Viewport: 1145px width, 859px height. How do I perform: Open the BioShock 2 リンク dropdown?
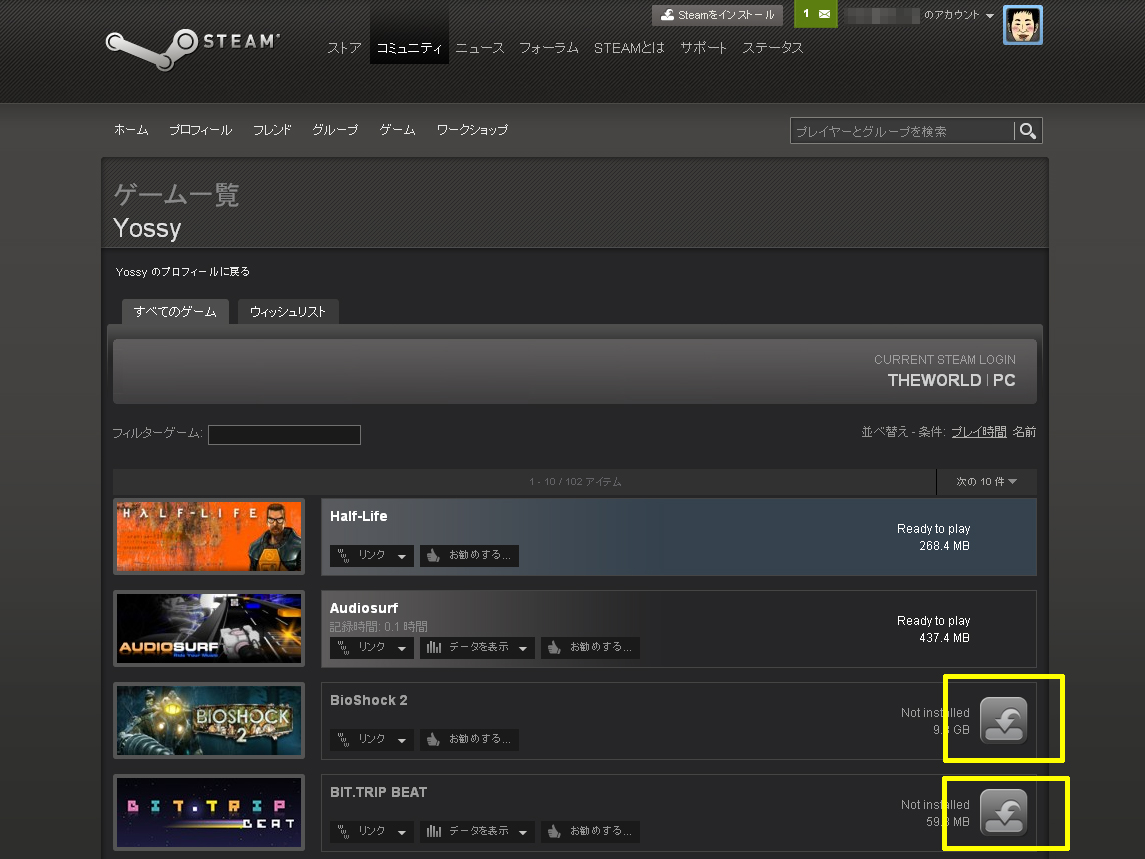point(372,739)
